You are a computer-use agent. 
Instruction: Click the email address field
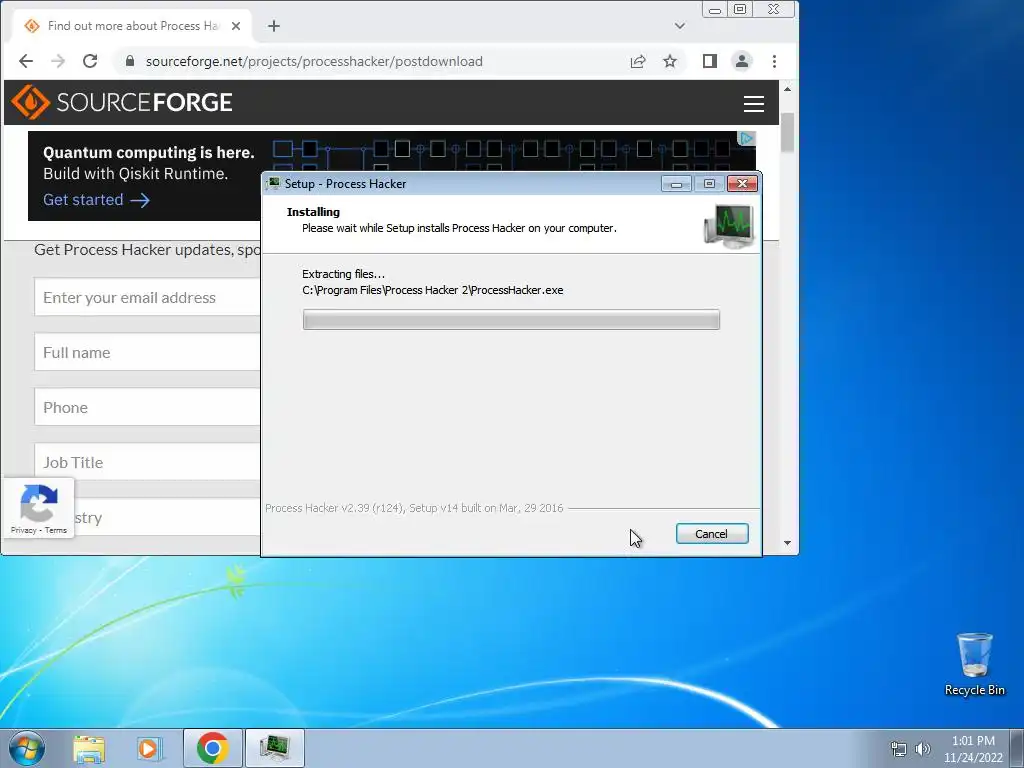point(148,297)
